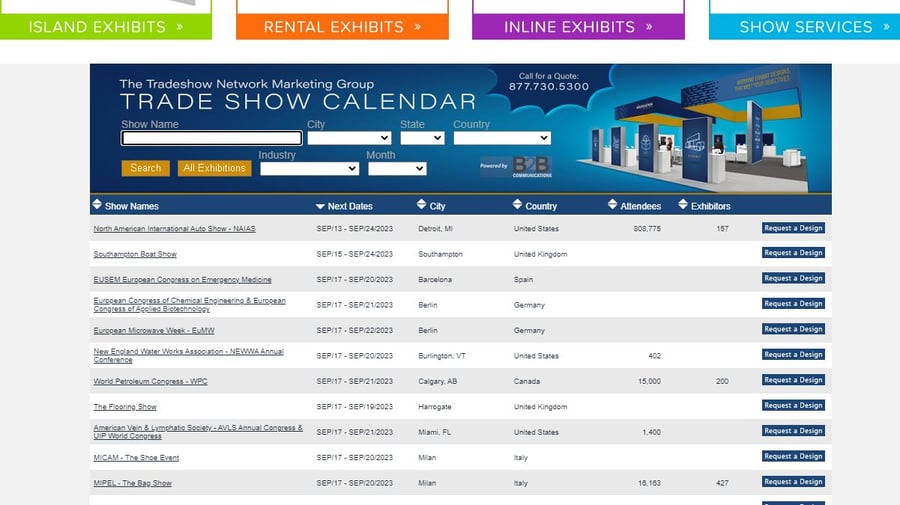Open World Petroleum Congress - WPC link

pyautogui.click(x=150, y=381)
